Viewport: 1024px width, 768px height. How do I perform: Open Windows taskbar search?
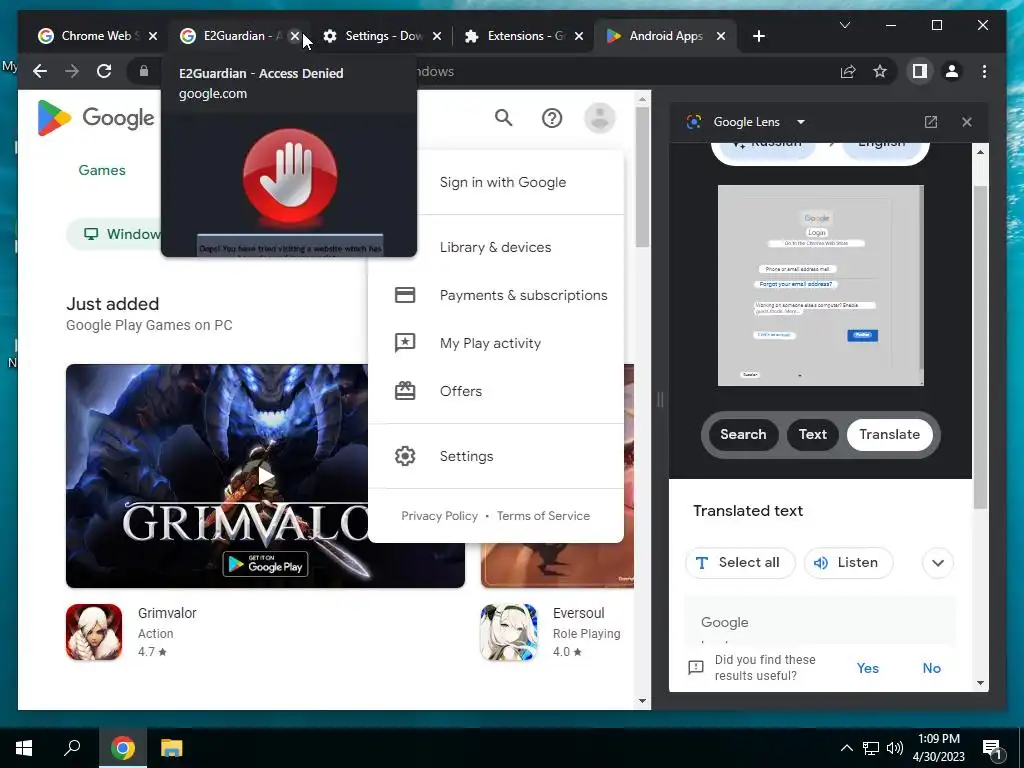tap(72, 748)
